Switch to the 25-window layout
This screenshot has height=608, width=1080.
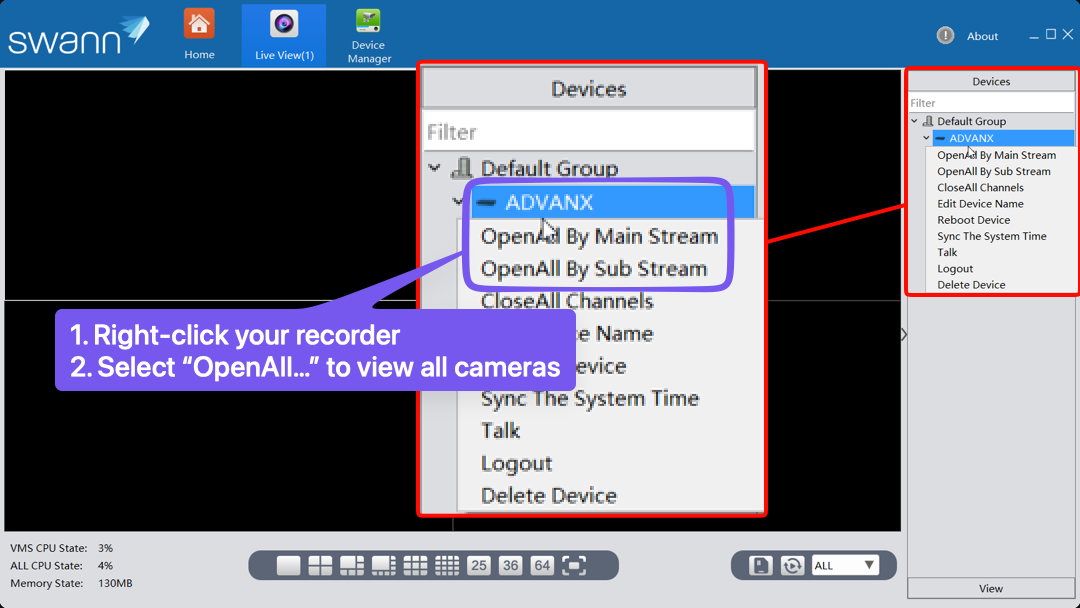[x=479, y=565]
